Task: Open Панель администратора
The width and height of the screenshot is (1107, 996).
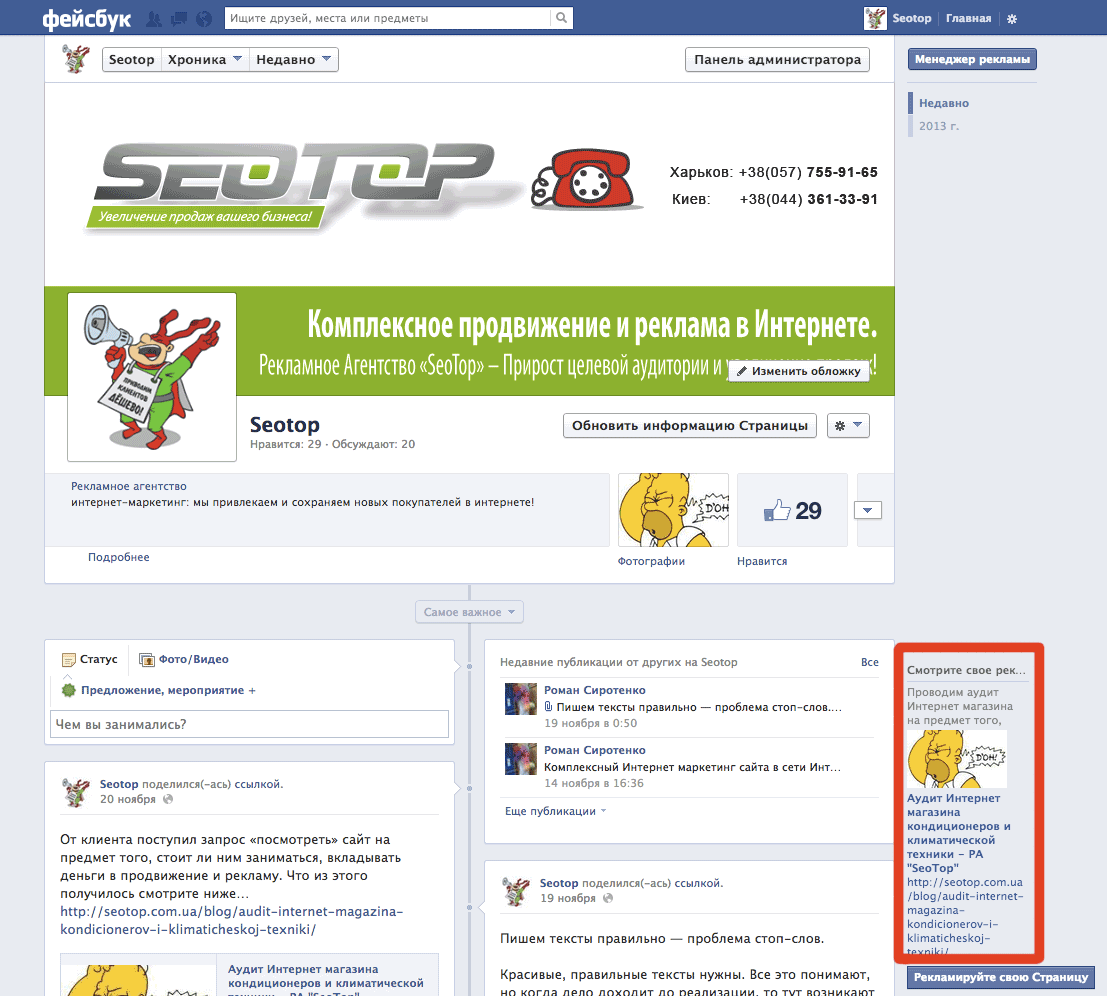Action: pos(777,60)
